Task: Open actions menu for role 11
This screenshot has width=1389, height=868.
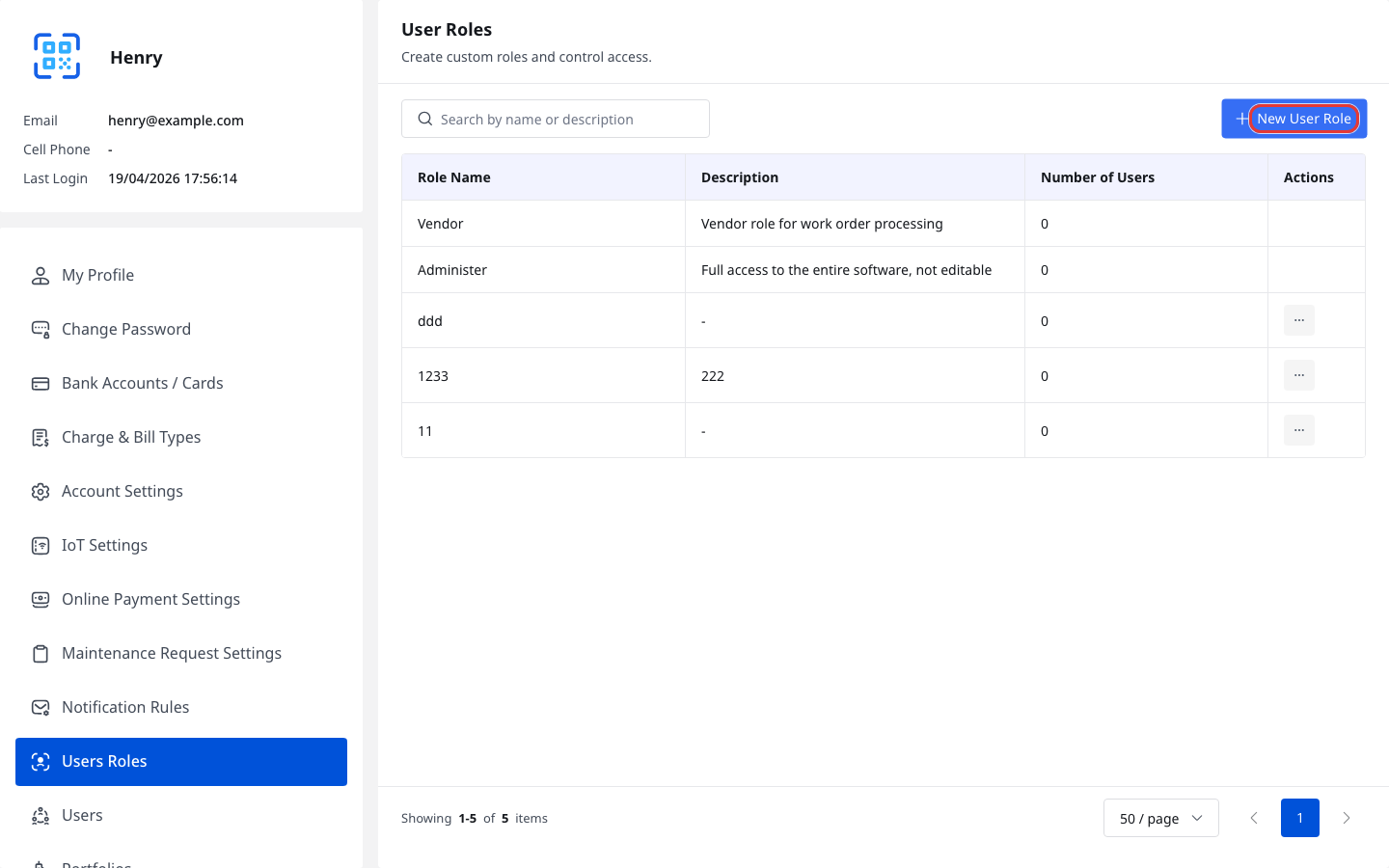Action: point(1299,430)
